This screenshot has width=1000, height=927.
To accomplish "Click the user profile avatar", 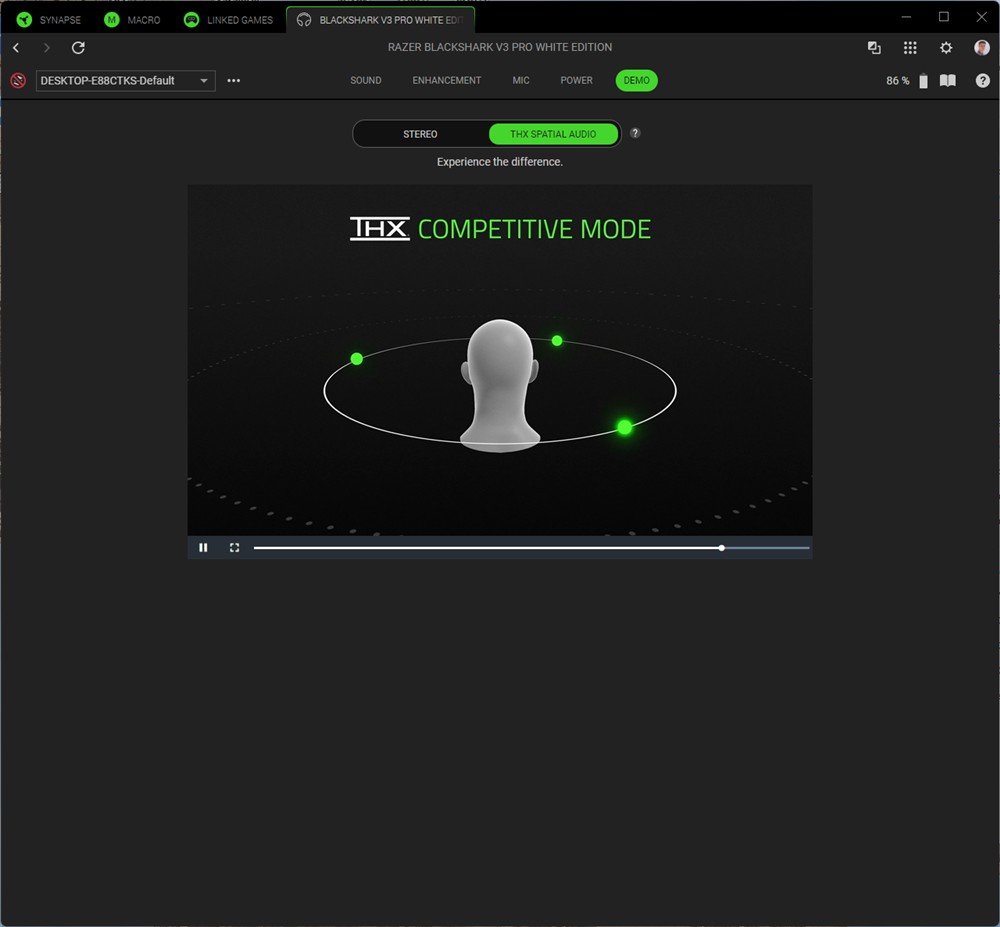I will pos(982,48).
